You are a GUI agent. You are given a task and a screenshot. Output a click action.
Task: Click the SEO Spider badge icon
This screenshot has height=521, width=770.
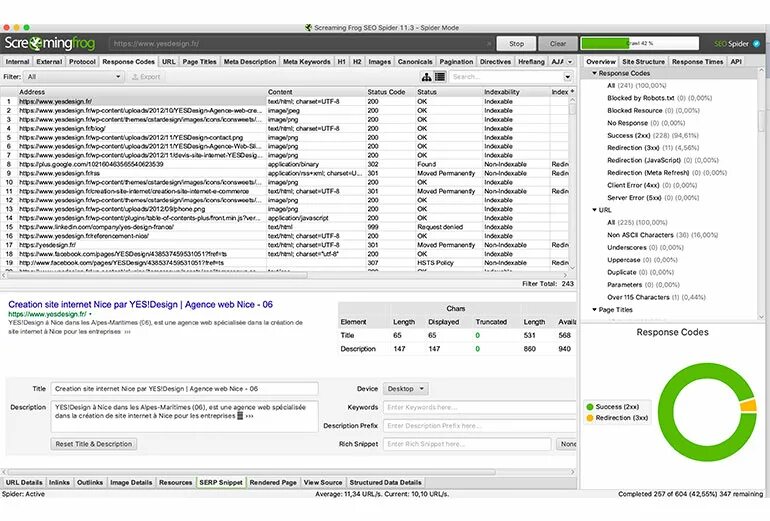click(x=756, y=44)
